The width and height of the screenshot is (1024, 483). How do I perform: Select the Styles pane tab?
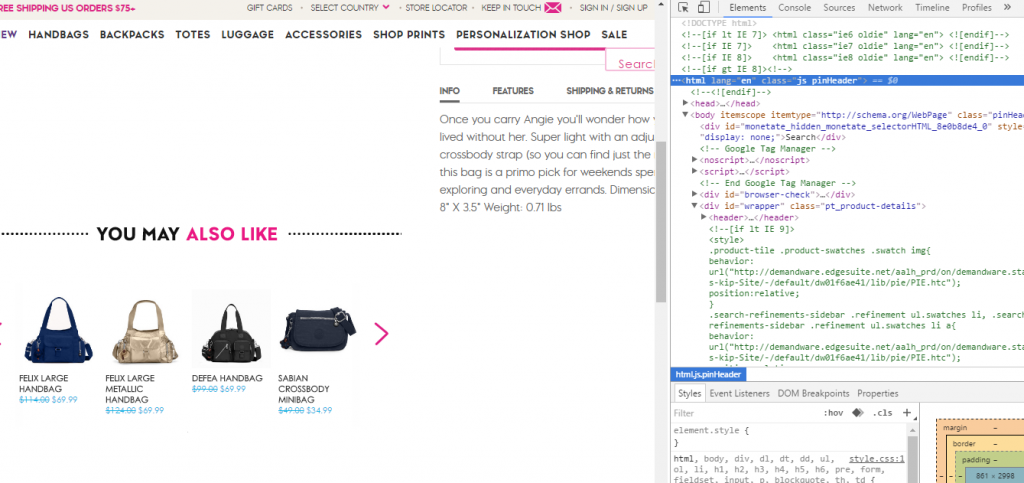pyautogui.click(x=689, y=394)
